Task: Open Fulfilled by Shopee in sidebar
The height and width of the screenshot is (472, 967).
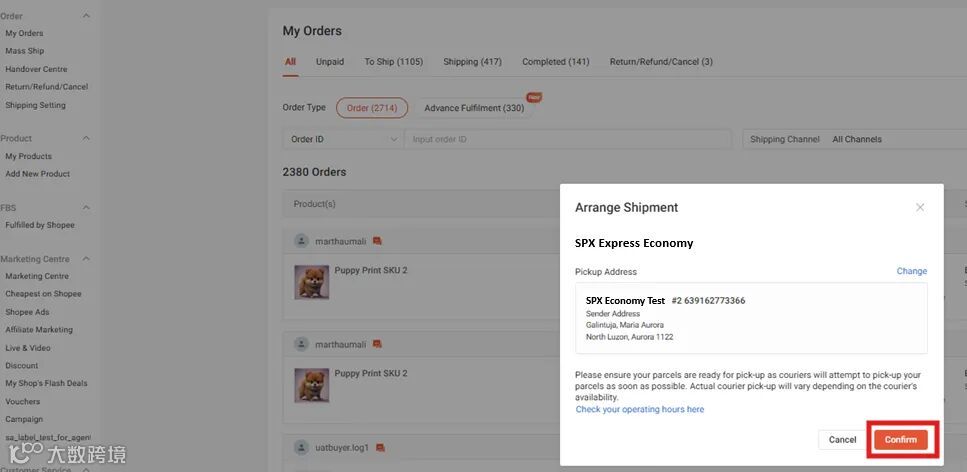Action: coord(39,225)
